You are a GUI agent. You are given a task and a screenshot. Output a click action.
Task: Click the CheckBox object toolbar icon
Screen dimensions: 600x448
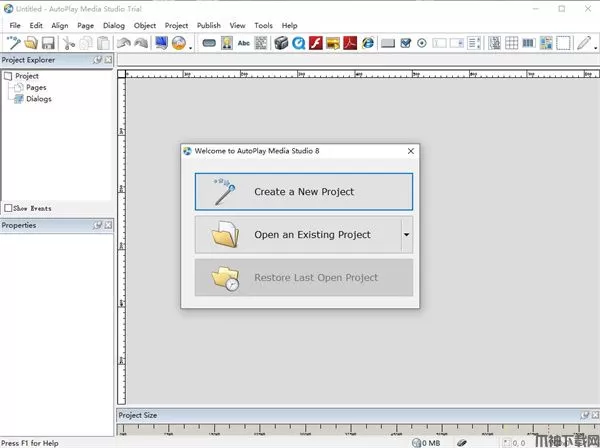[x=405, y=43]
